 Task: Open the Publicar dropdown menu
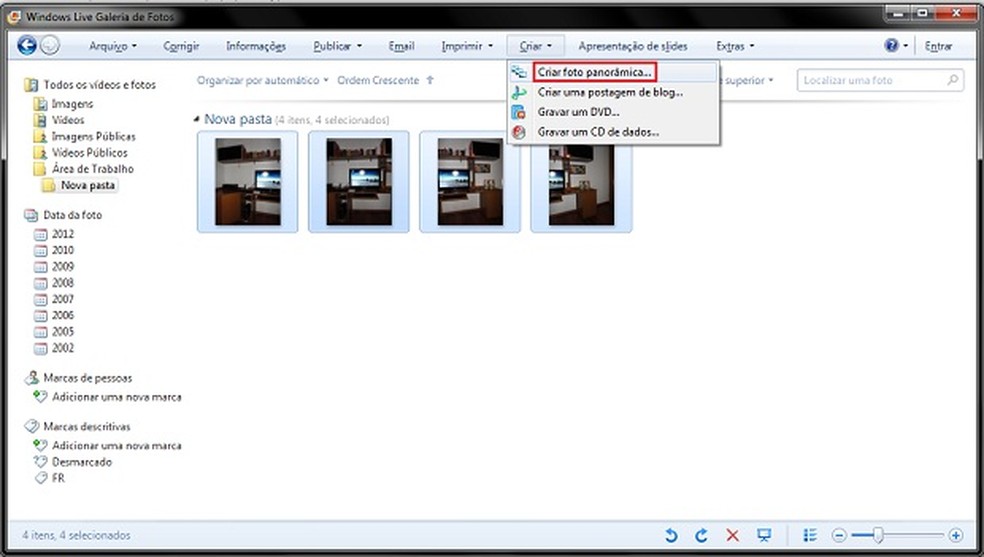coord(338,46)
